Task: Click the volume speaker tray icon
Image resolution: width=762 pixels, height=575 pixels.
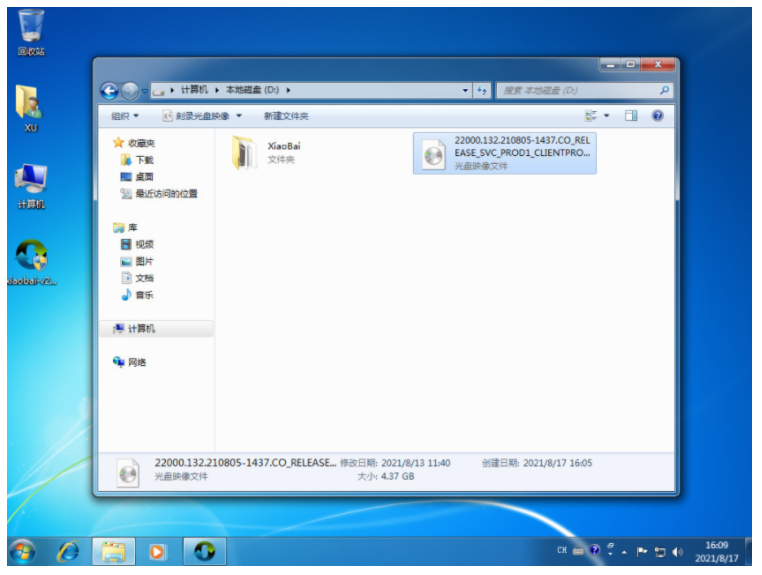Action: (677, 551)
